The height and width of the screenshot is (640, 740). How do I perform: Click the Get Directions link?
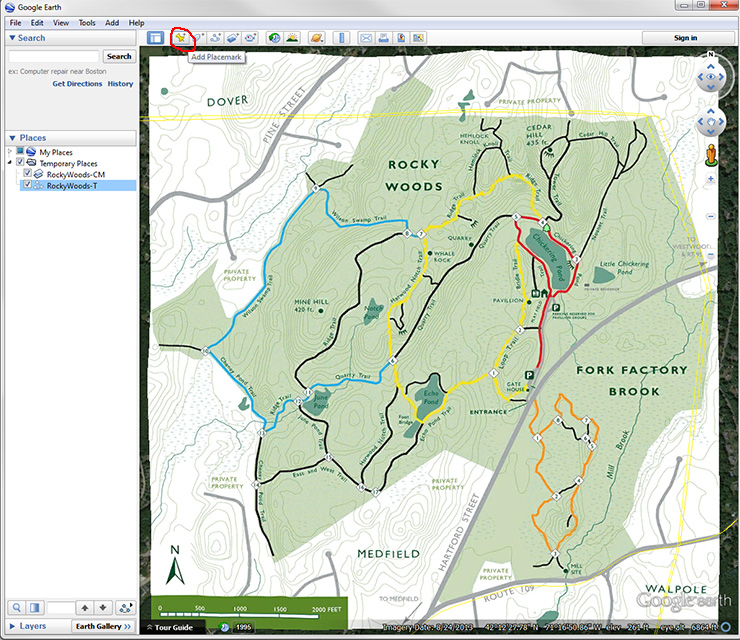coord(77,84)
